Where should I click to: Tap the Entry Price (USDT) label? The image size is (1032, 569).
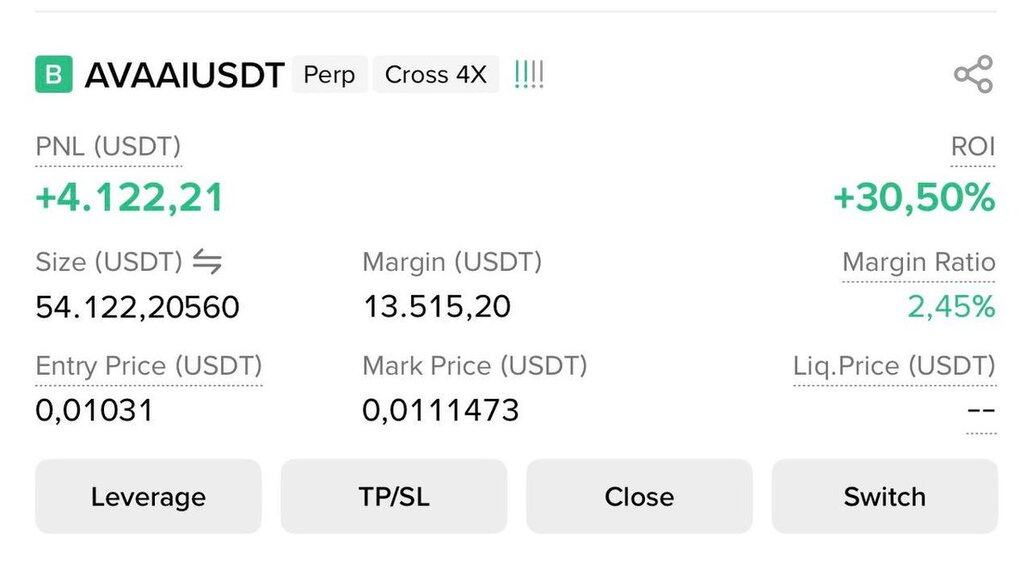pyautogui.click(x=149, y=366)
